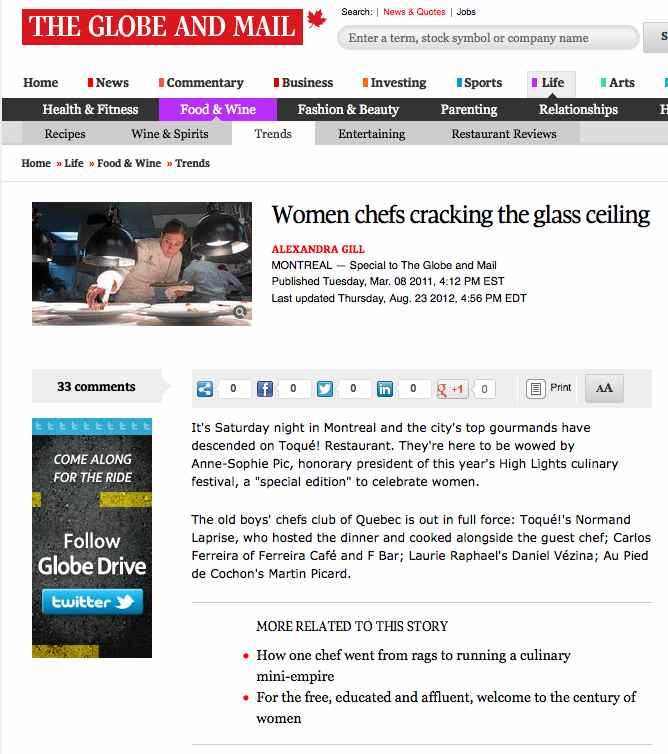Click the 'Published Tuesday, Mar. 08 2011' line
This screenshot has height=754, width=668.
coord(388,281)
